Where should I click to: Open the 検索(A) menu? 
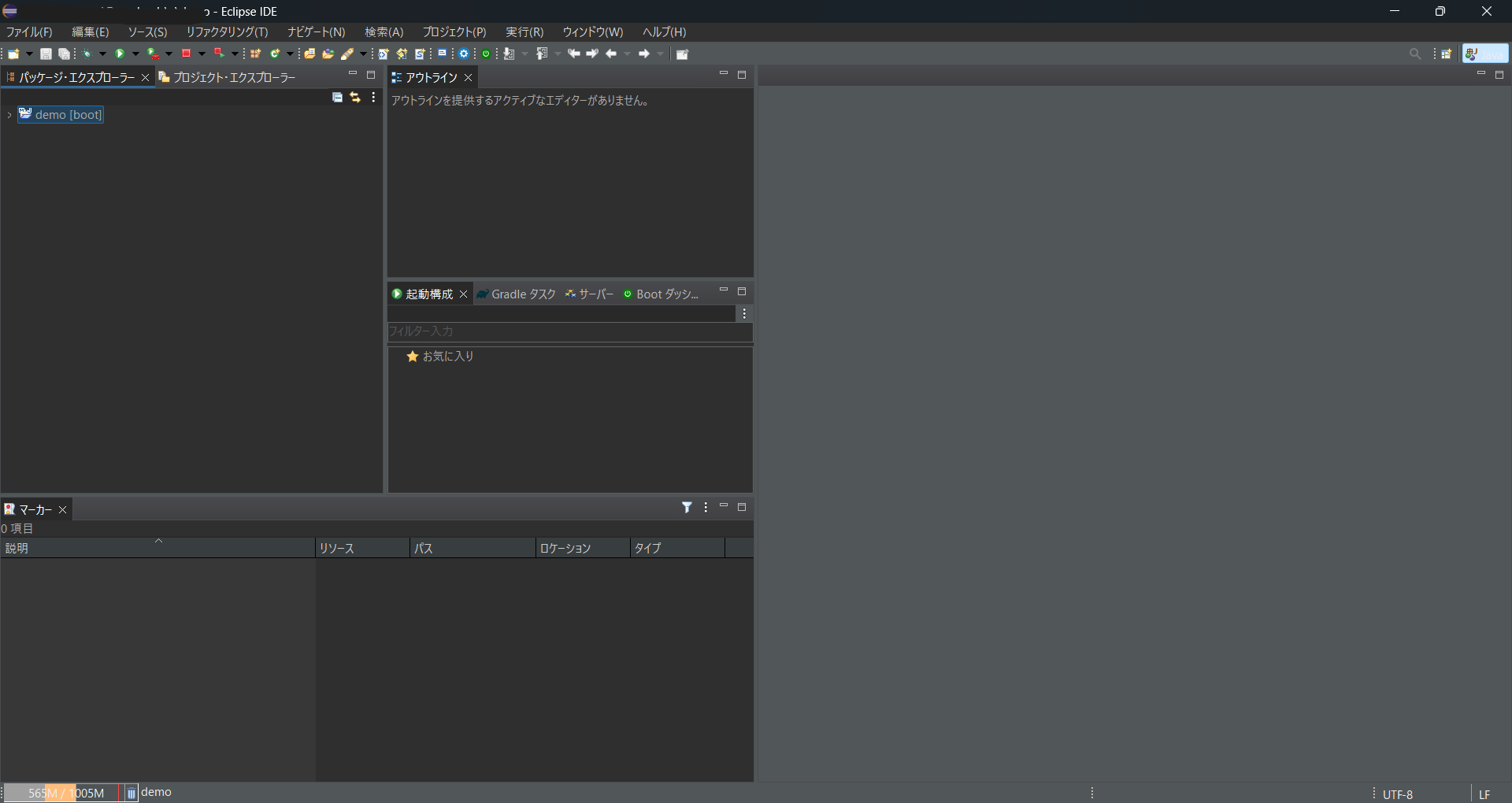pos(384,32)
